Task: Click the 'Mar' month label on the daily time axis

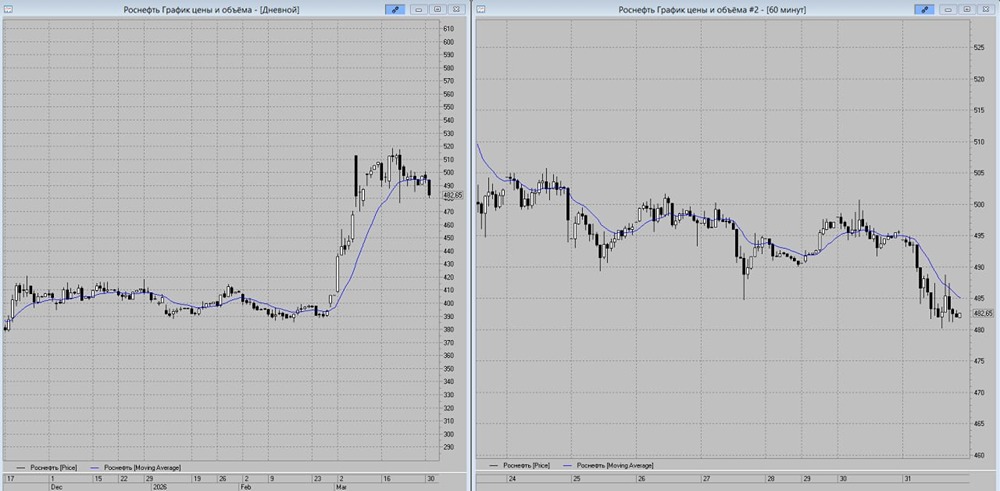Action: pyautogui.click(x=342, y=486)
